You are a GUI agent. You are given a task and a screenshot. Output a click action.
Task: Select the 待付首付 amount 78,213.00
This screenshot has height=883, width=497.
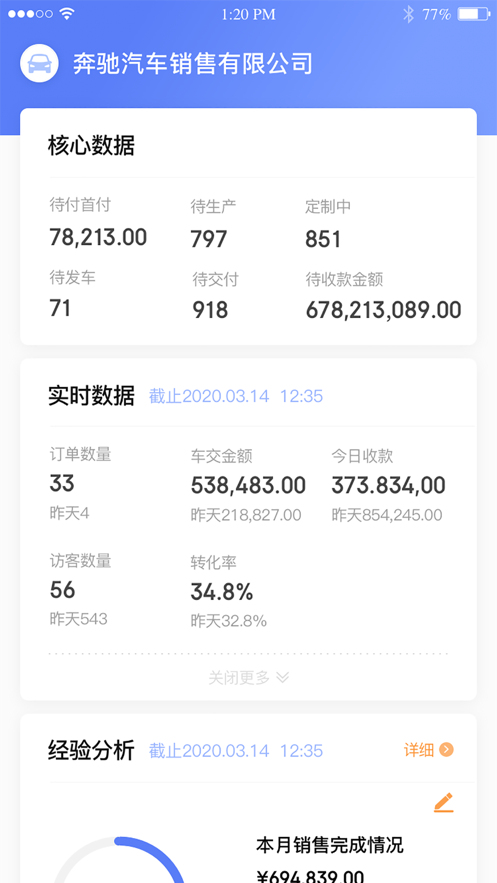(98, 237)
